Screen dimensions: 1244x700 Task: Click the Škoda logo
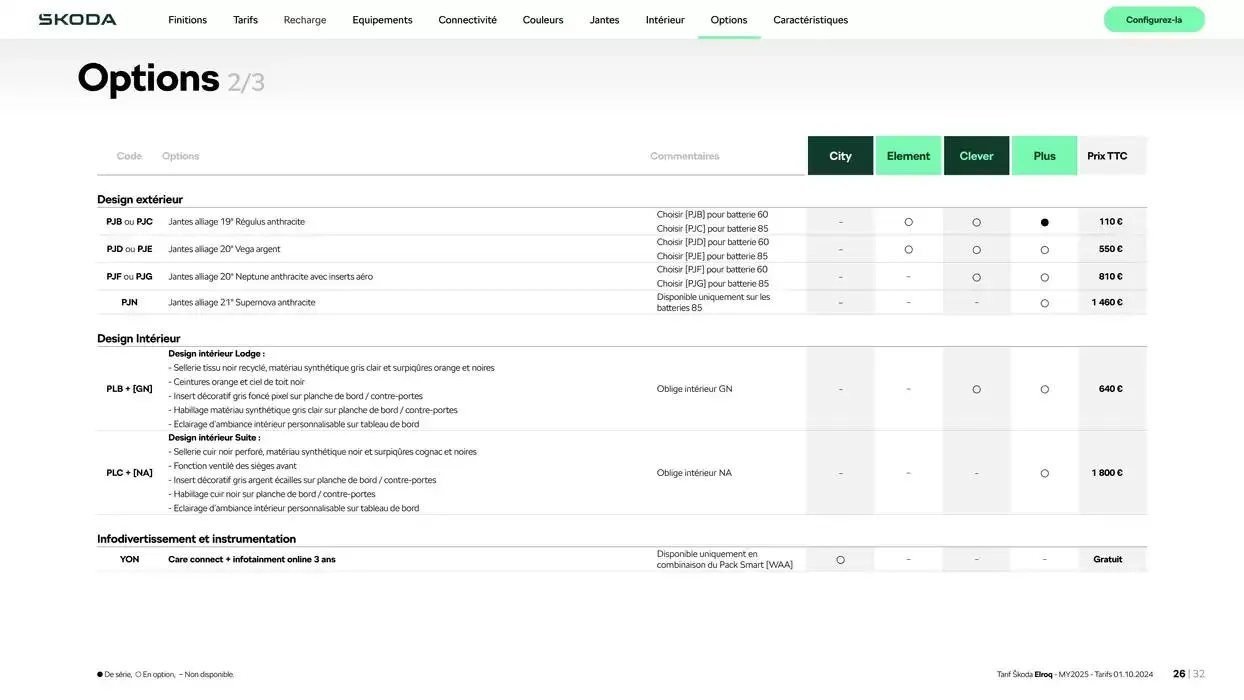[77, 20]
